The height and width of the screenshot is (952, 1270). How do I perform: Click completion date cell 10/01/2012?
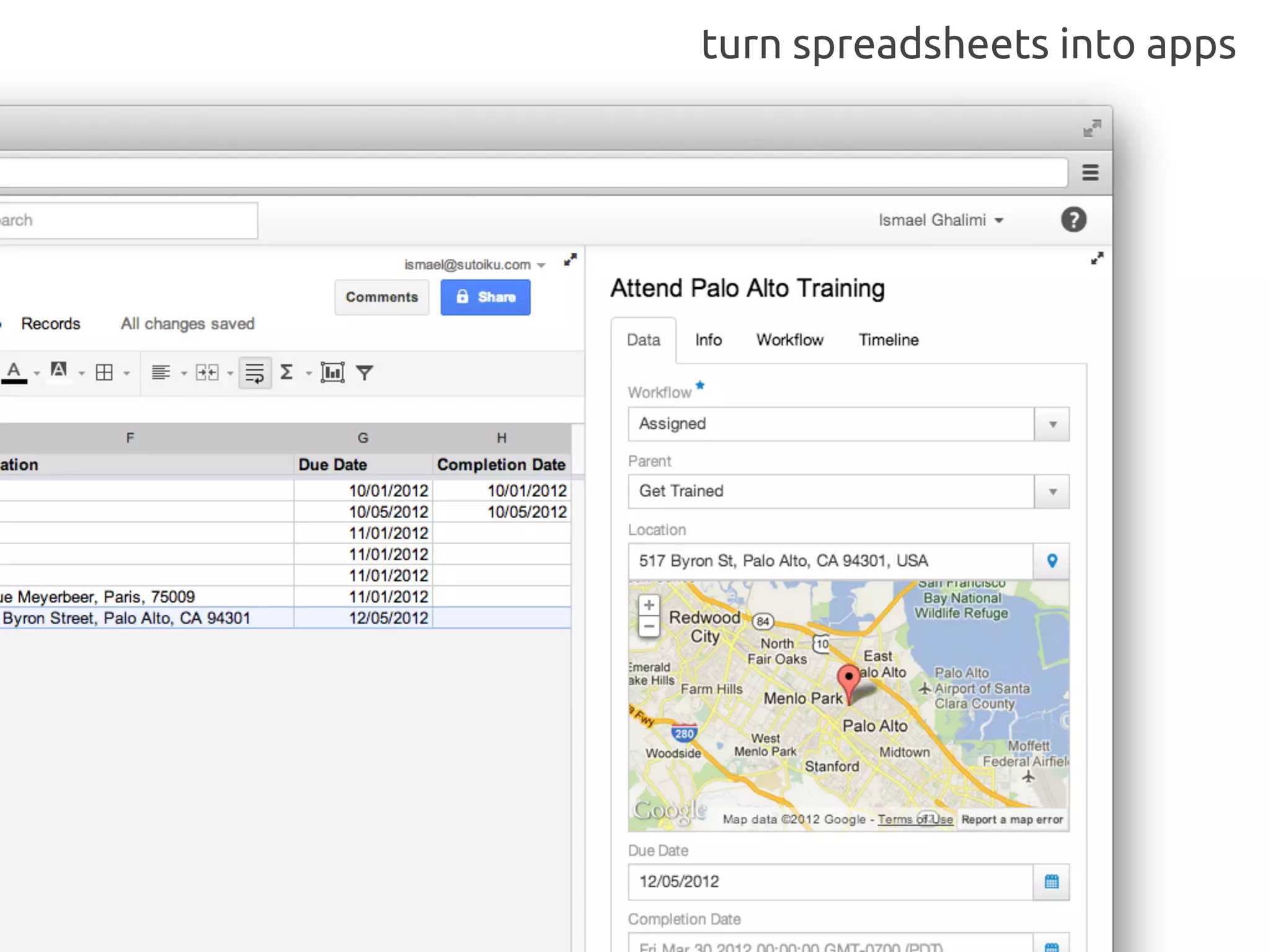(x=502, y=491)
